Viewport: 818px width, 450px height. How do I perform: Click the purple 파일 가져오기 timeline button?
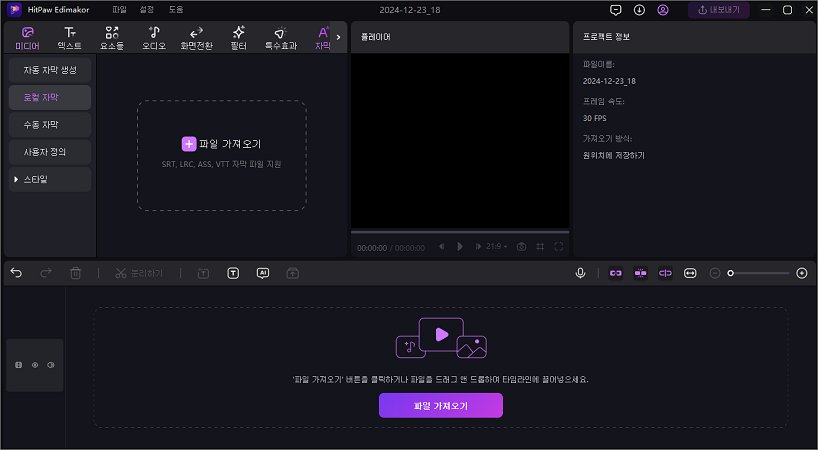click(441, 406)
